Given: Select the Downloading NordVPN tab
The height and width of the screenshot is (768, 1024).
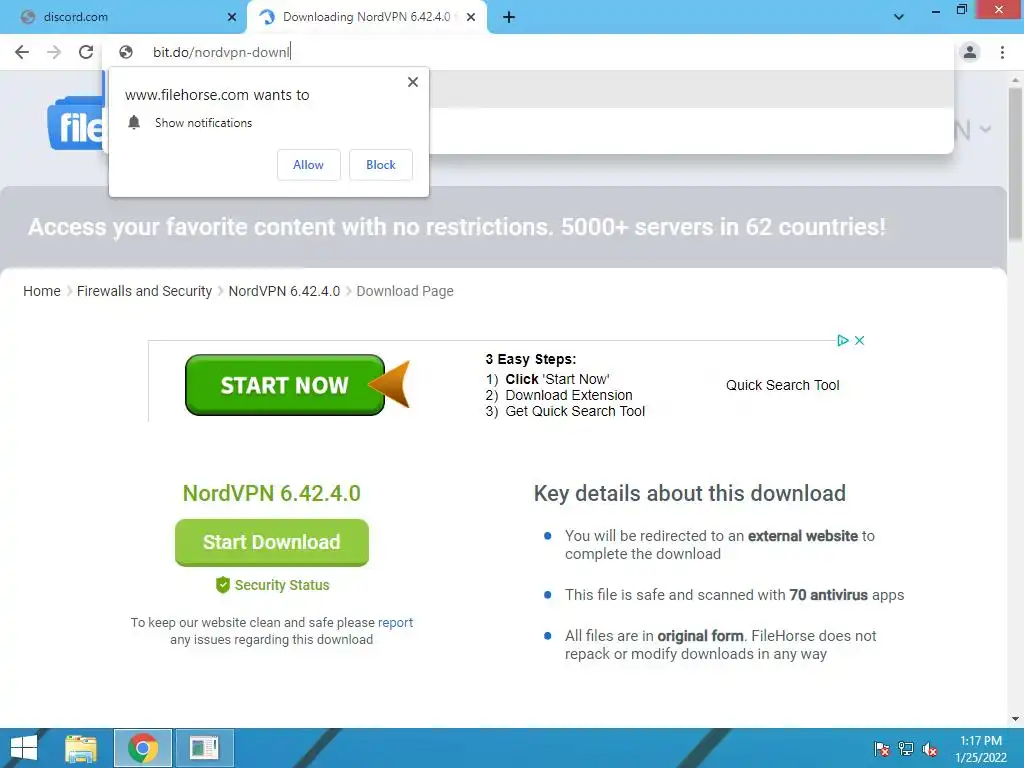Looking at the screenshot, I should pyautogui.click(x=367, y=17).
